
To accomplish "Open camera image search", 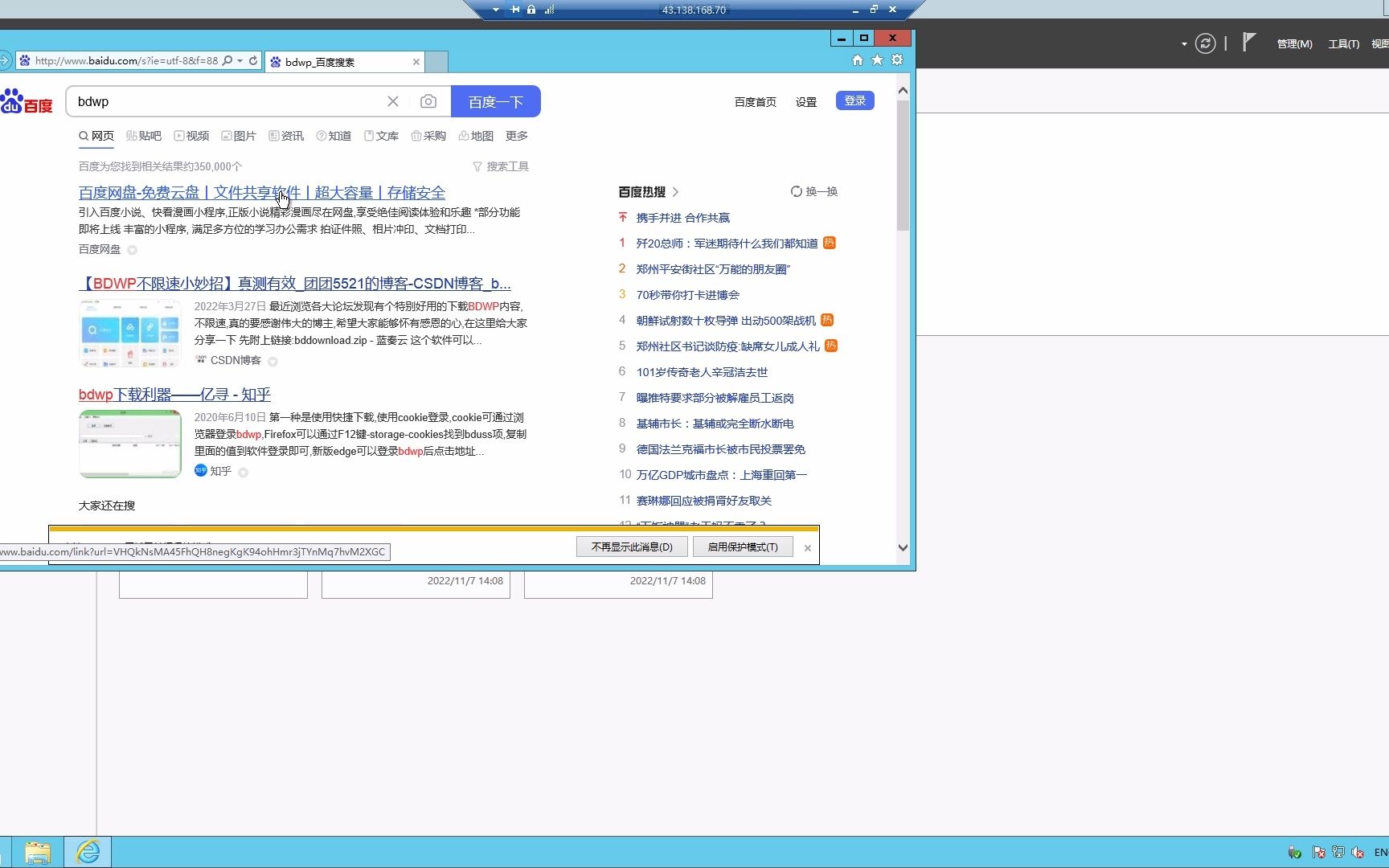I will (428, 101).
